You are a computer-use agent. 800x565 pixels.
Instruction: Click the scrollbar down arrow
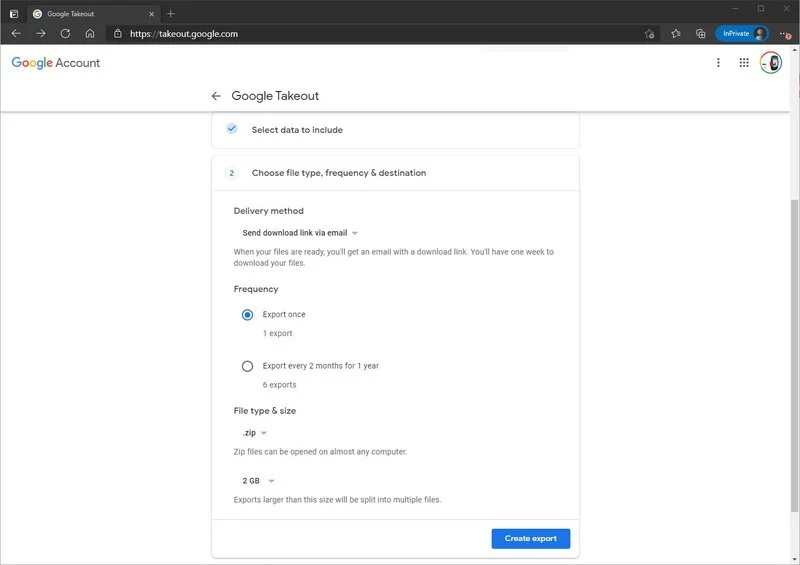pyautogui.click(x=794, y=560)
